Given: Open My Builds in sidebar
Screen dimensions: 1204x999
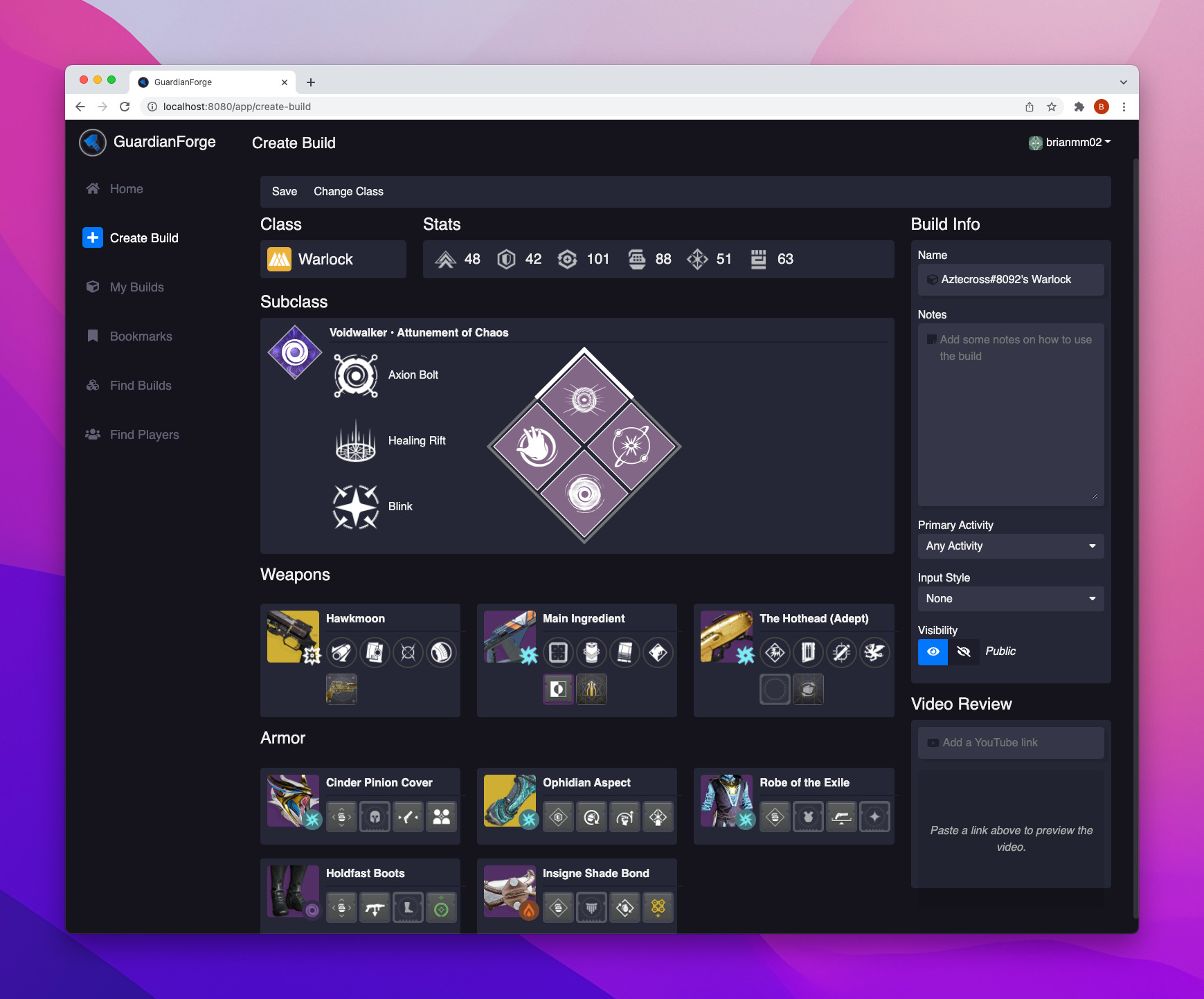Looking at the screenshot, I should point(125,287).
